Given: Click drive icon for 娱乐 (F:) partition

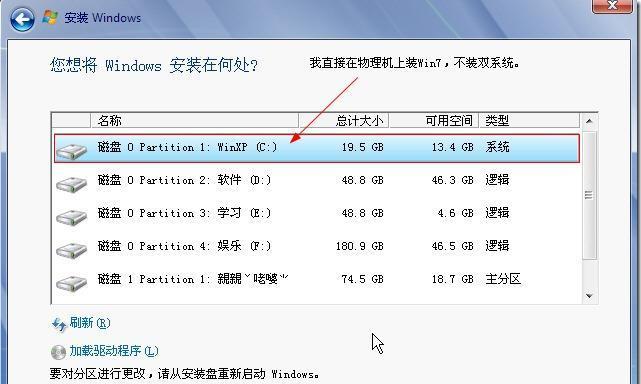Looking at the screenshot, I should (x=72, y=249).
